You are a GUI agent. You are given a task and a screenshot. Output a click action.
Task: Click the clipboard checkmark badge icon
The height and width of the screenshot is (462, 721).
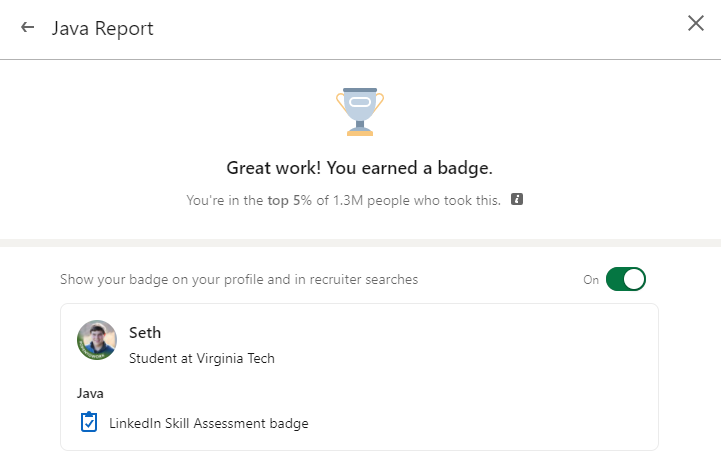[89, 423]
